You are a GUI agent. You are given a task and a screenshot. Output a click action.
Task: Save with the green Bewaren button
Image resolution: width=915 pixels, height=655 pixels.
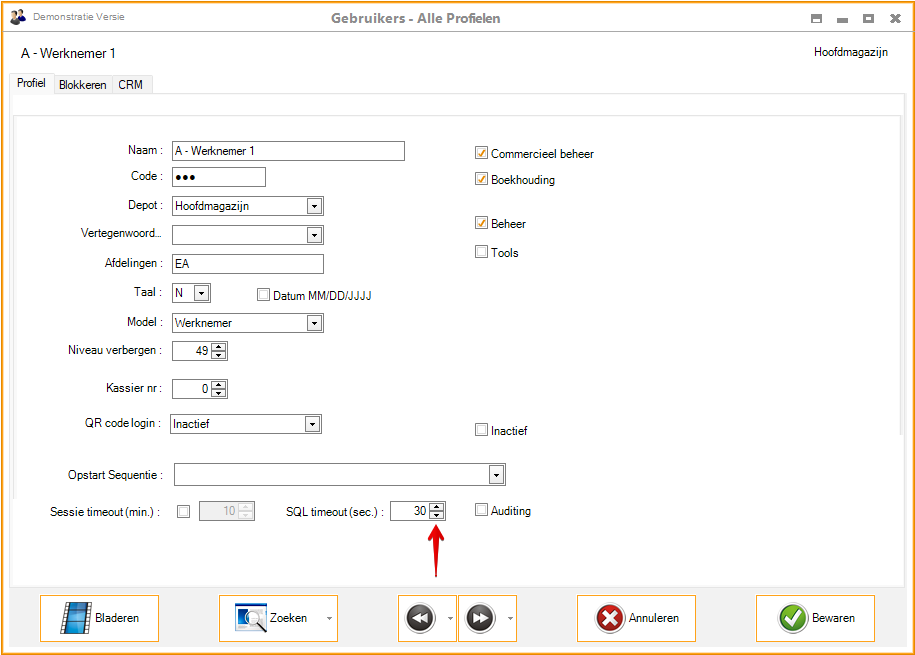click(x=815, y=618)
